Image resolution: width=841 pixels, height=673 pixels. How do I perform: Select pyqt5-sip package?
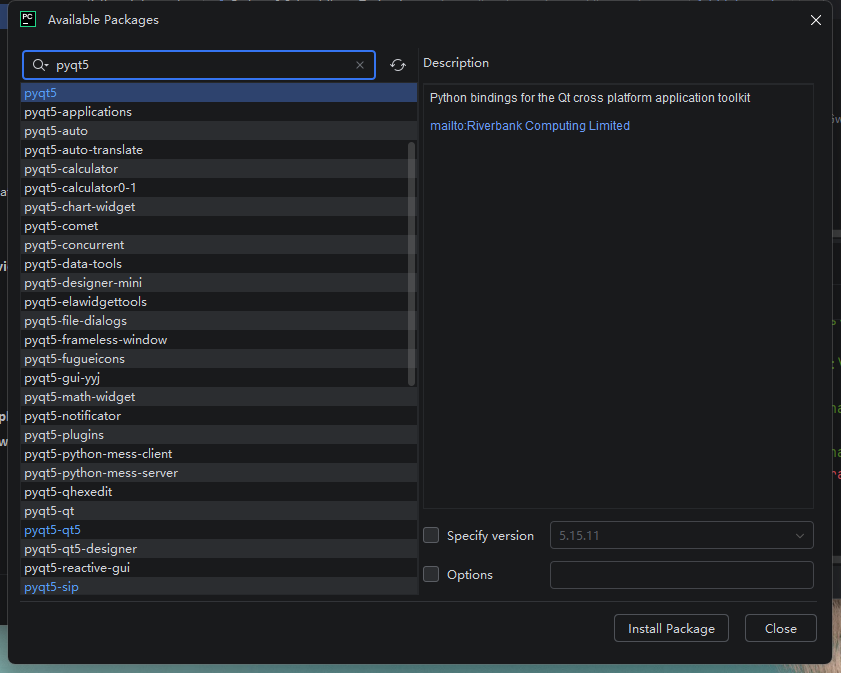219,586
